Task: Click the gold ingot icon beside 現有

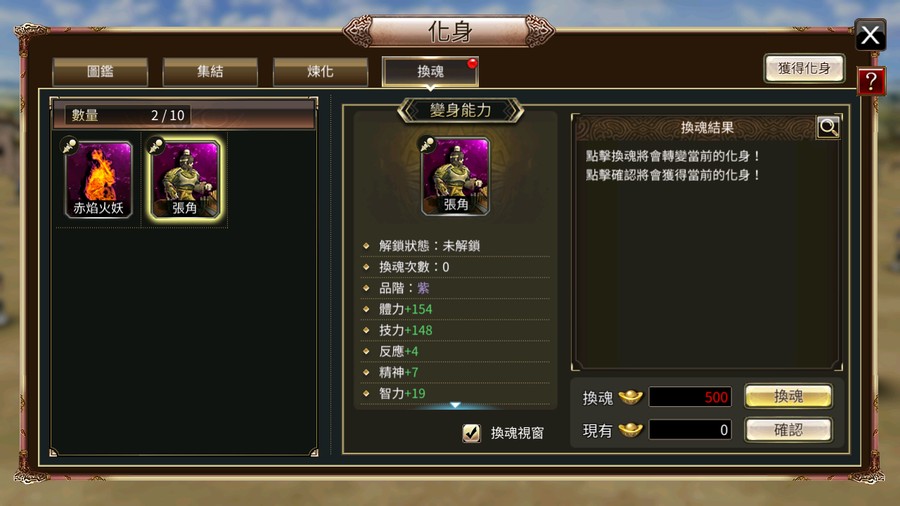Action: 630,429
